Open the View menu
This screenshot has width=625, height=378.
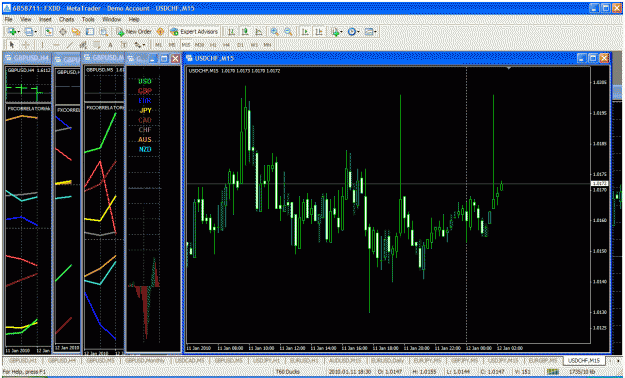click(x=26, y=19)
